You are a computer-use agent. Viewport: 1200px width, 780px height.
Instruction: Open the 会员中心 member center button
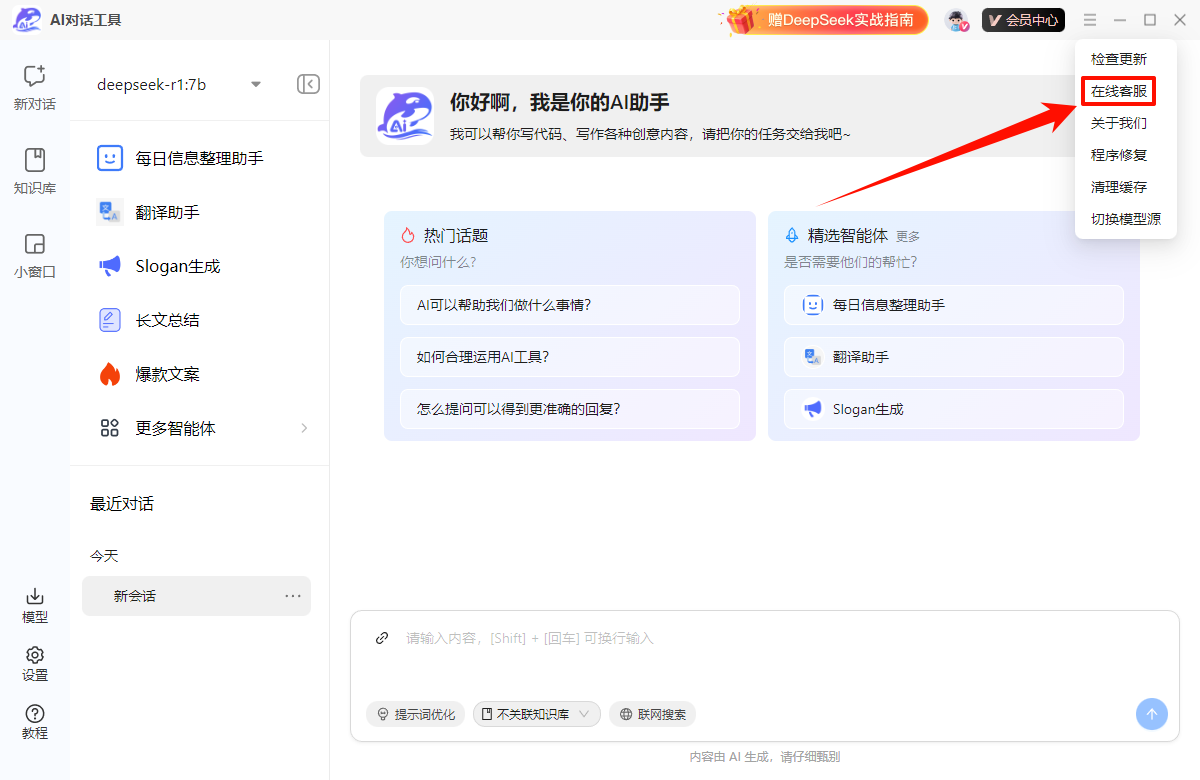tap(1023, 20)
